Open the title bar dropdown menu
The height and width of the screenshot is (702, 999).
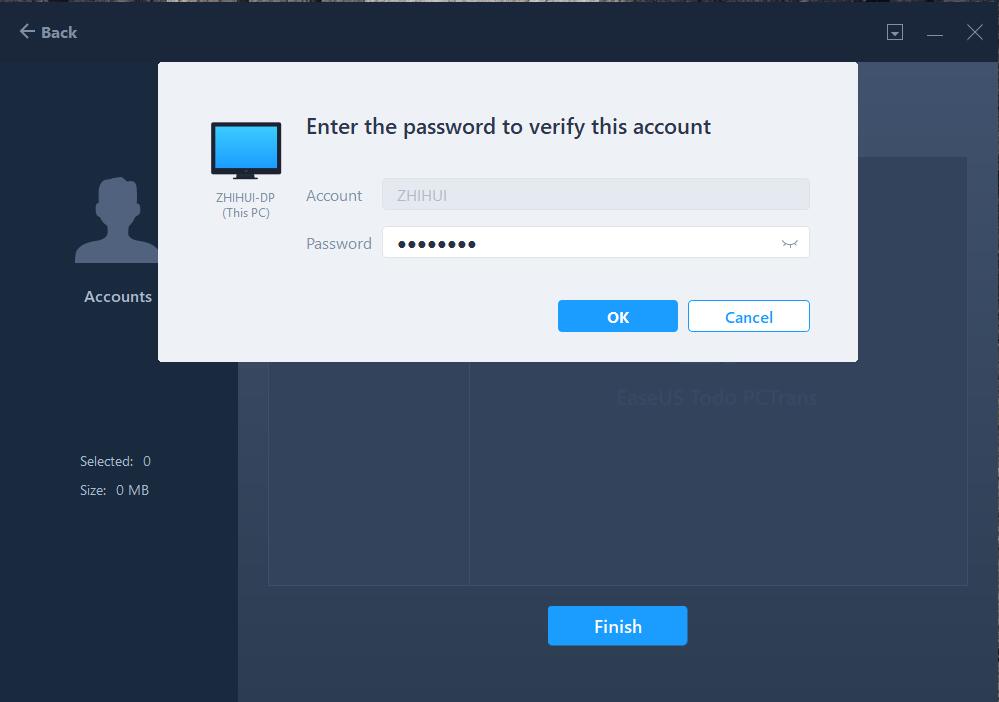coord(895,32)
